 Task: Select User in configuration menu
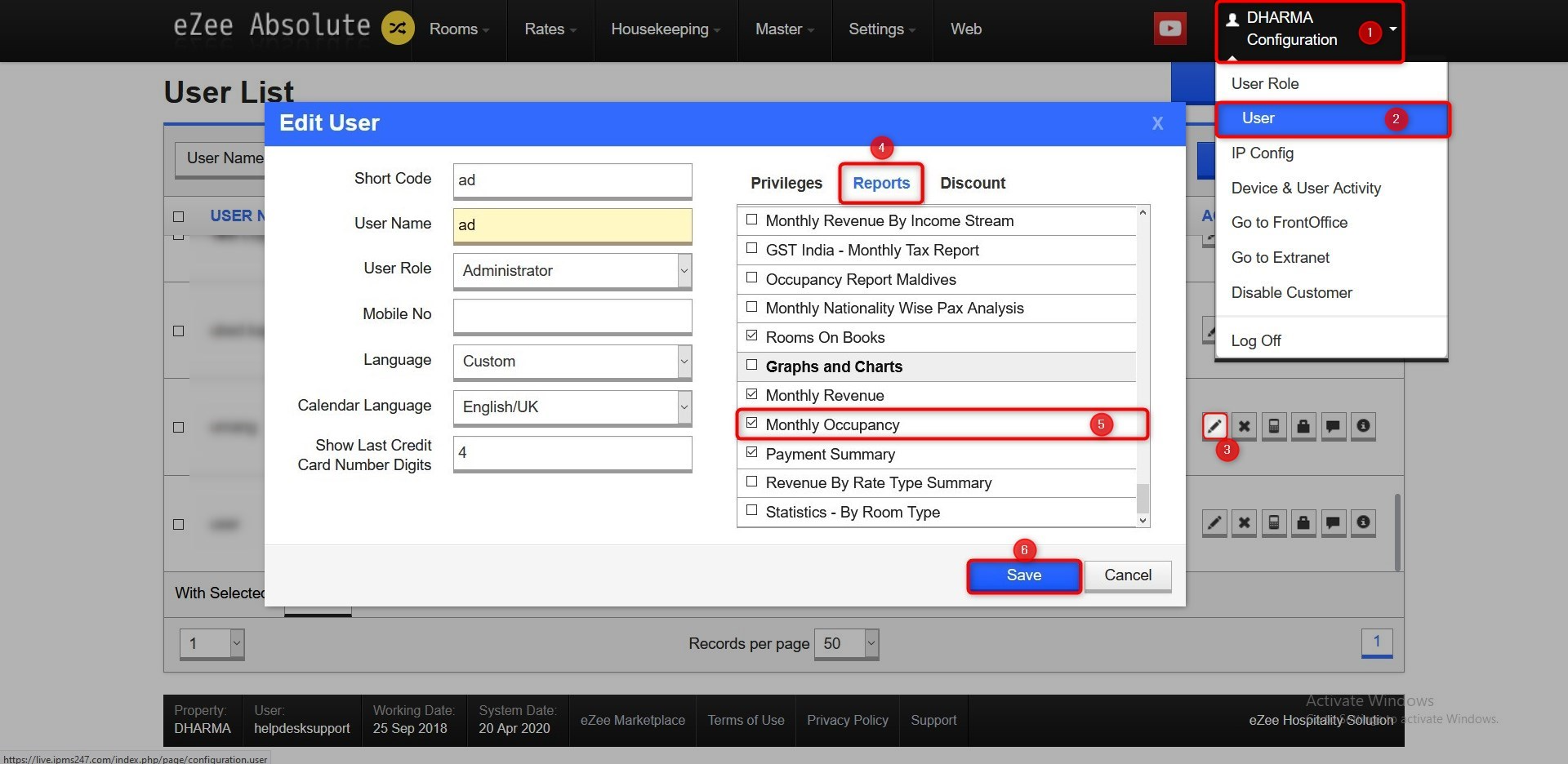(x=1331, y=118)
